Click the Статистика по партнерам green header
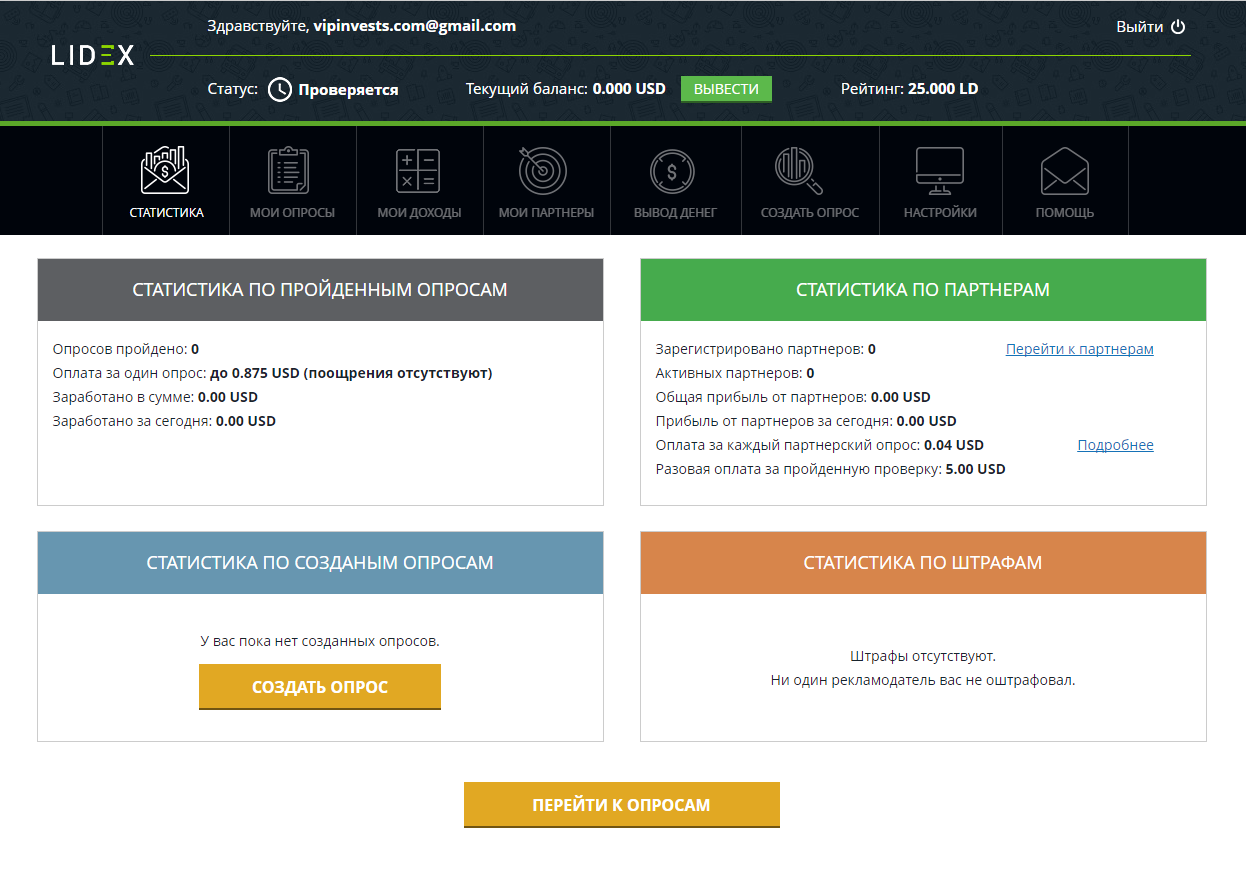 [923, 290]
